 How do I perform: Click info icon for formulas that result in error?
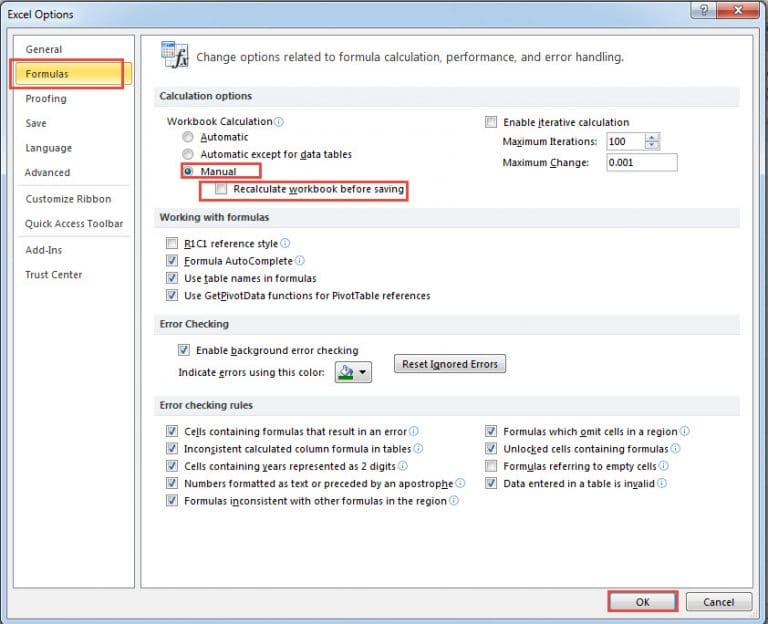pos(414,431)
